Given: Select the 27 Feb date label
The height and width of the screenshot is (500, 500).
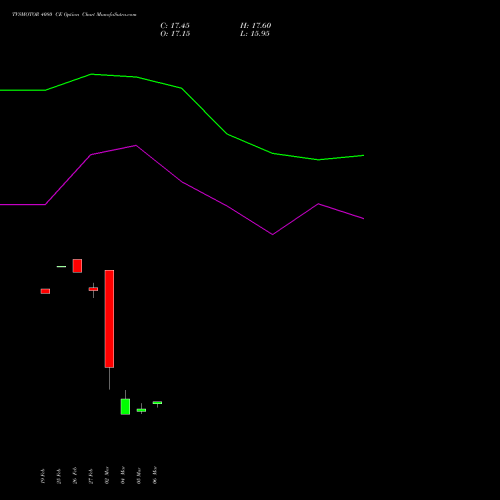Looking at the screenshot, I should pyautogui.click(x=91, y=476).
